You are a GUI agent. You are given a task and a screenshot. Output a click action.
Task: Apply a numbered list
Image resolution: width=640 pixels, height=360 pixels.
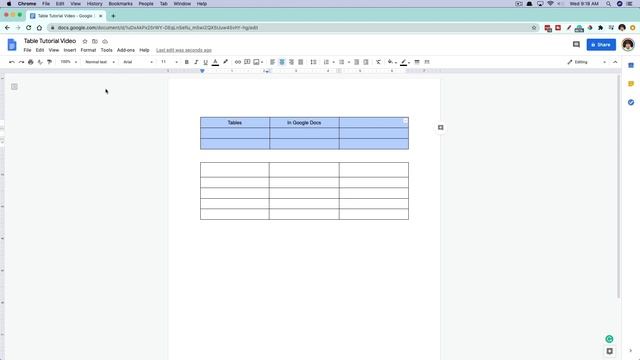tap(326, 62)
